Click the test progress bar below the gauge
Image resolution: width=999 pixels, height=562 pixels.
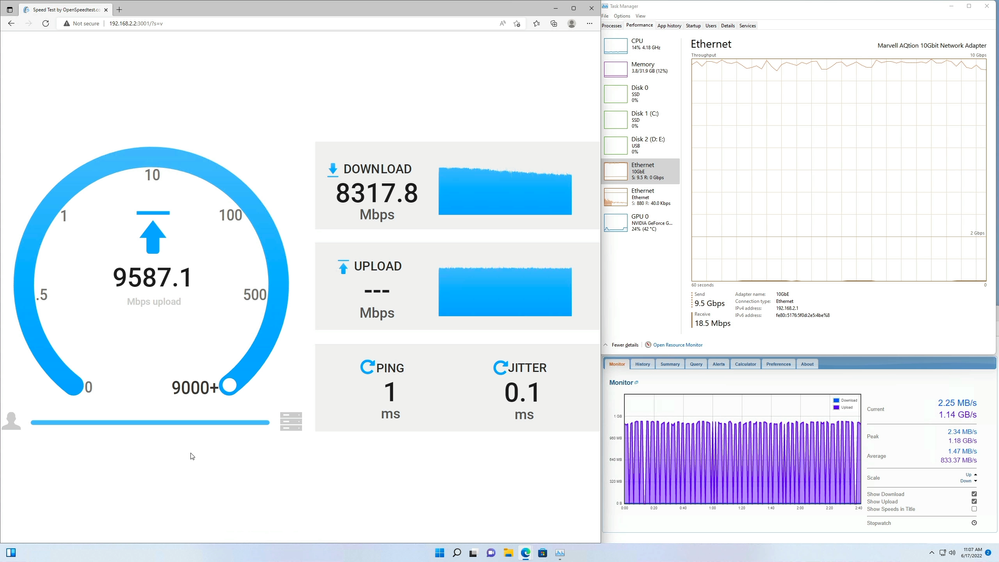[150, 422]
